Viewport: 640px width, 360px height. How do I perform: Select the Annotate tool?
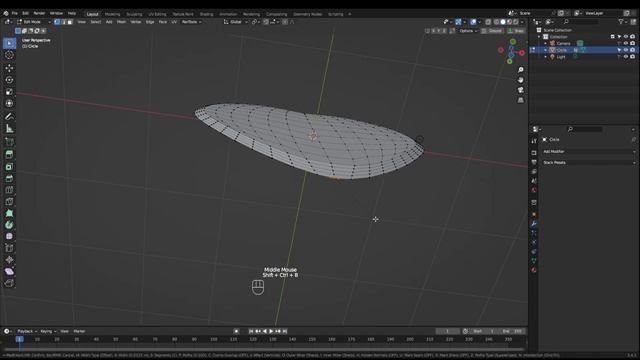point(9,117)
